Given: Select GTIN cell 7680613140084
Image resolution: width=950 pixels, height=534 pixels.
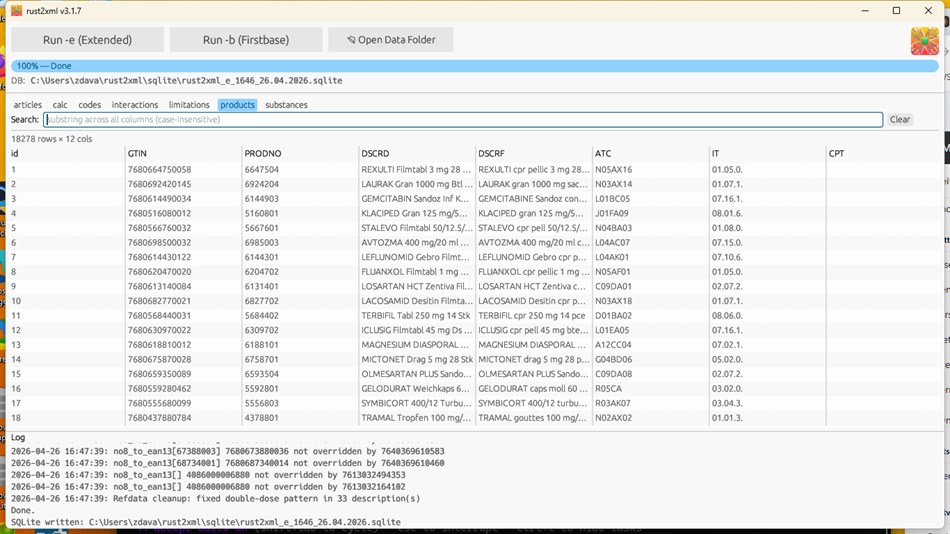Looking at the screenshot, I should point(159,286).
